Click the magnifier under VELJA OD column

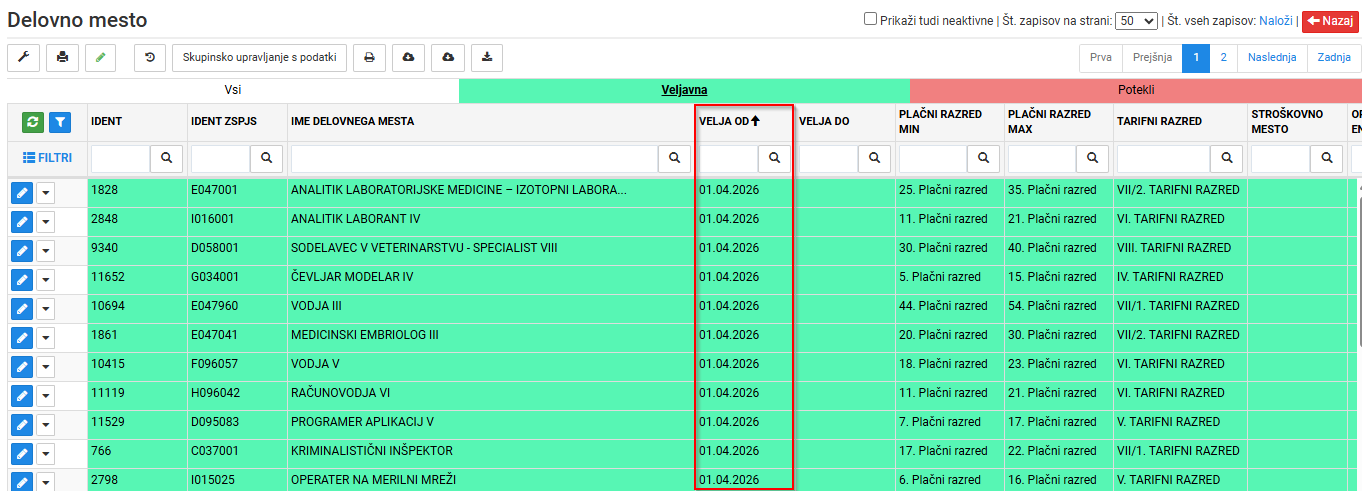tap(774, 158)
